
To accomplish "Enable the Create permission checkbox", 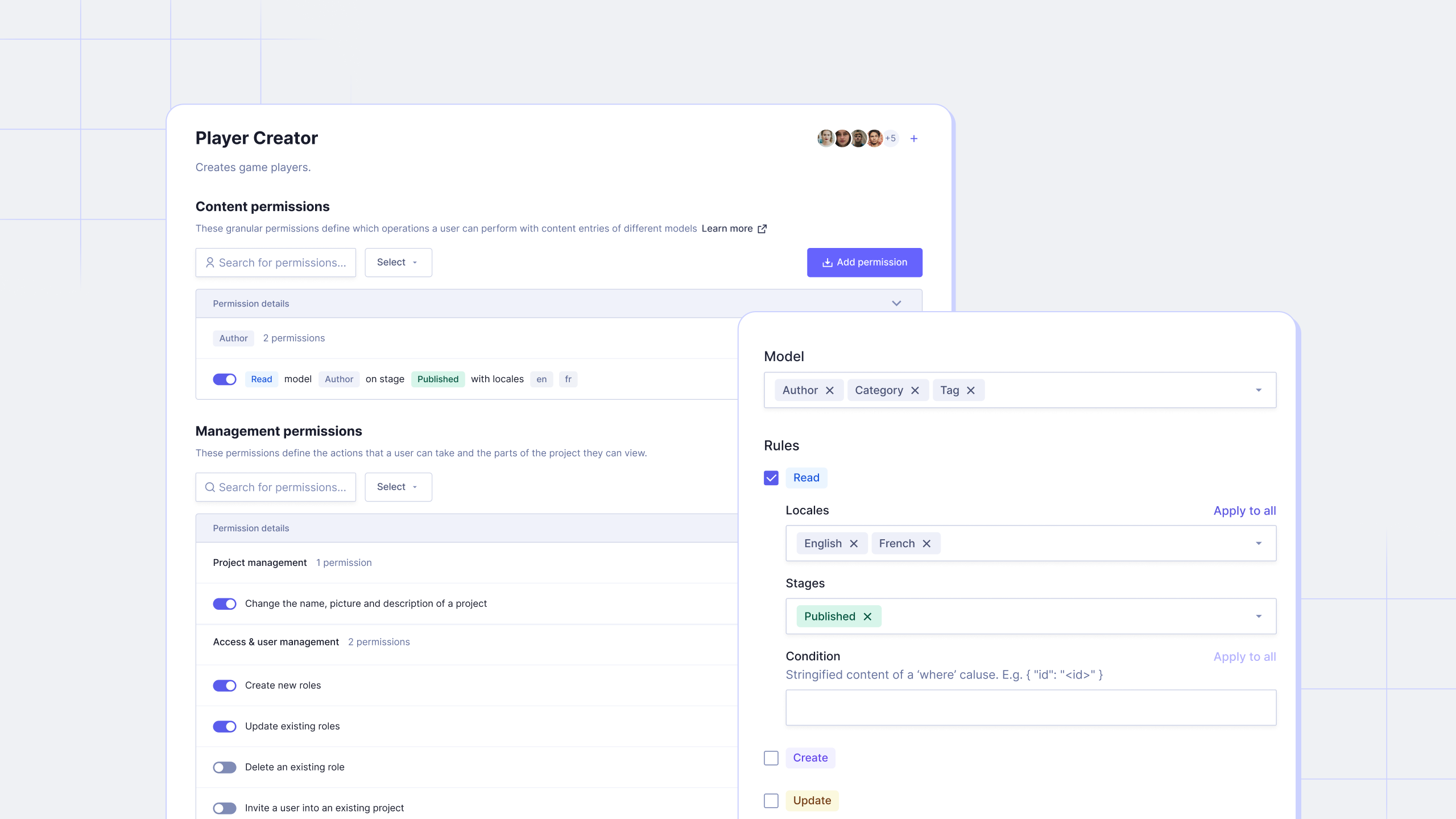I will click(x=771, y=757).
